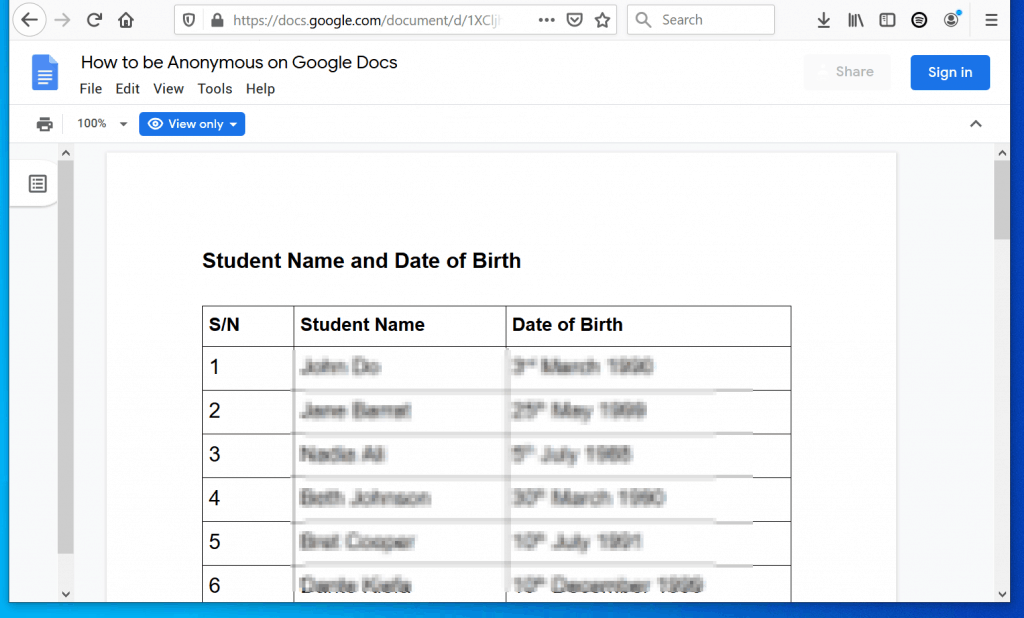Toggle the browser sidebar icon
The height and width of the screenshot is (618, 1024).
point(887,20)
